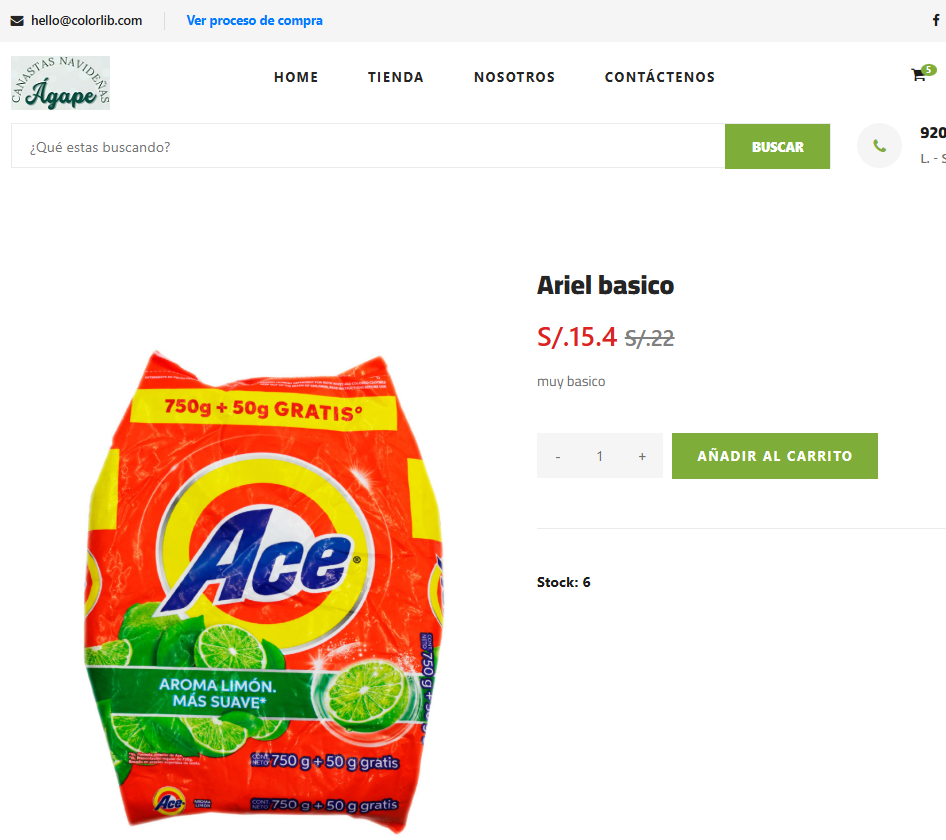946x840 pixels.
Task: Click AÑADIR AL CARRITO button
Action: point(774,456)
